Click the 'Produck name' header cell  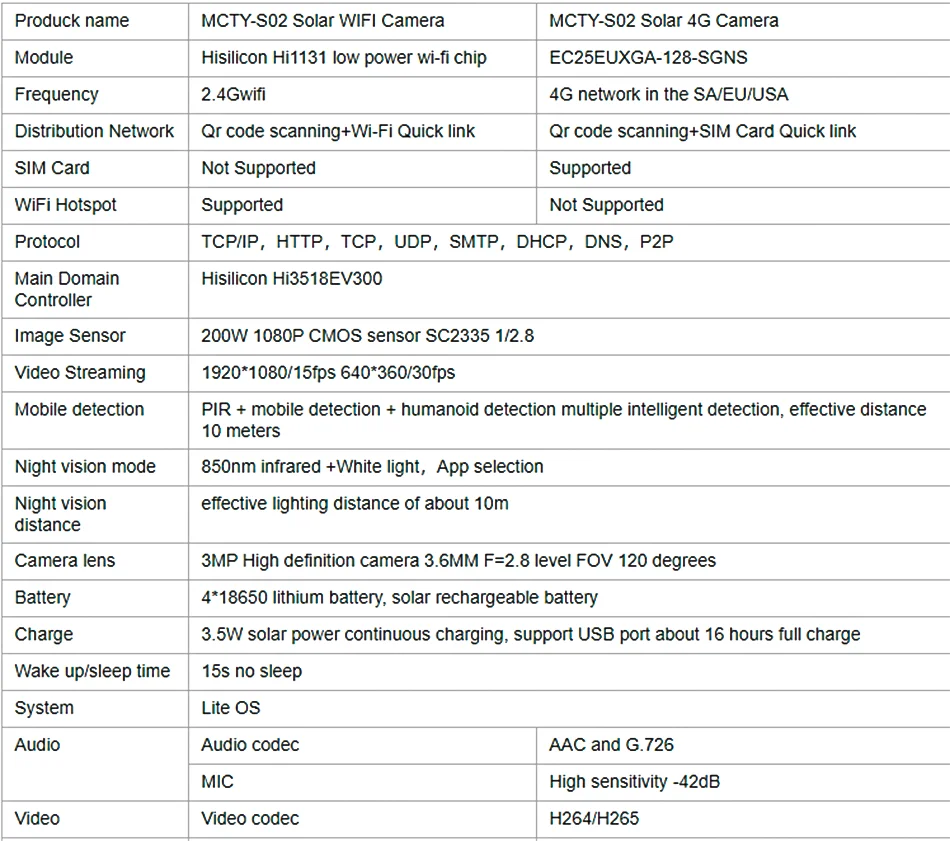[x=95, y=21]
